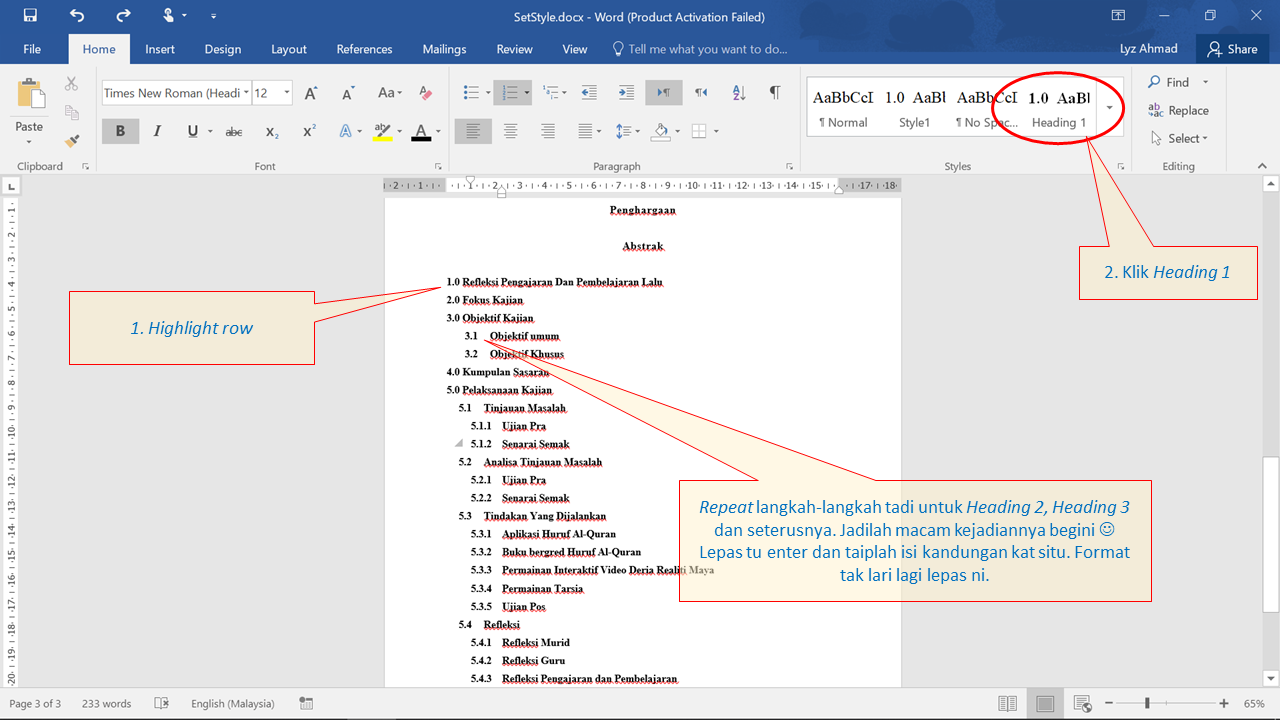The image size is (1280, 720).
Task: Apply the Heading 1 style
Action: pos(1057,108)
